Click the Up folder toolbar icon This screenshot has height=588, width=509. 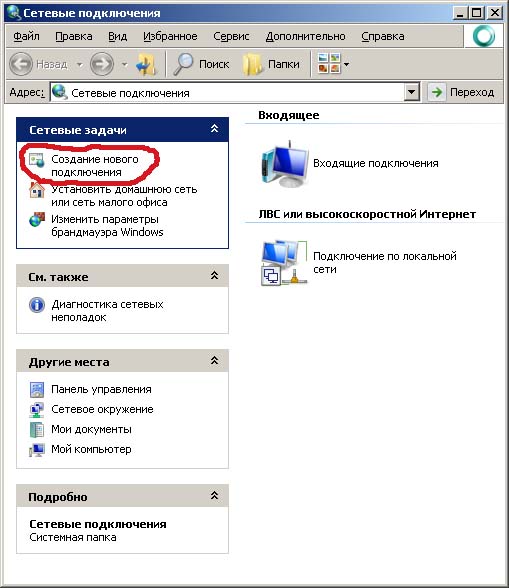point(146,64)
